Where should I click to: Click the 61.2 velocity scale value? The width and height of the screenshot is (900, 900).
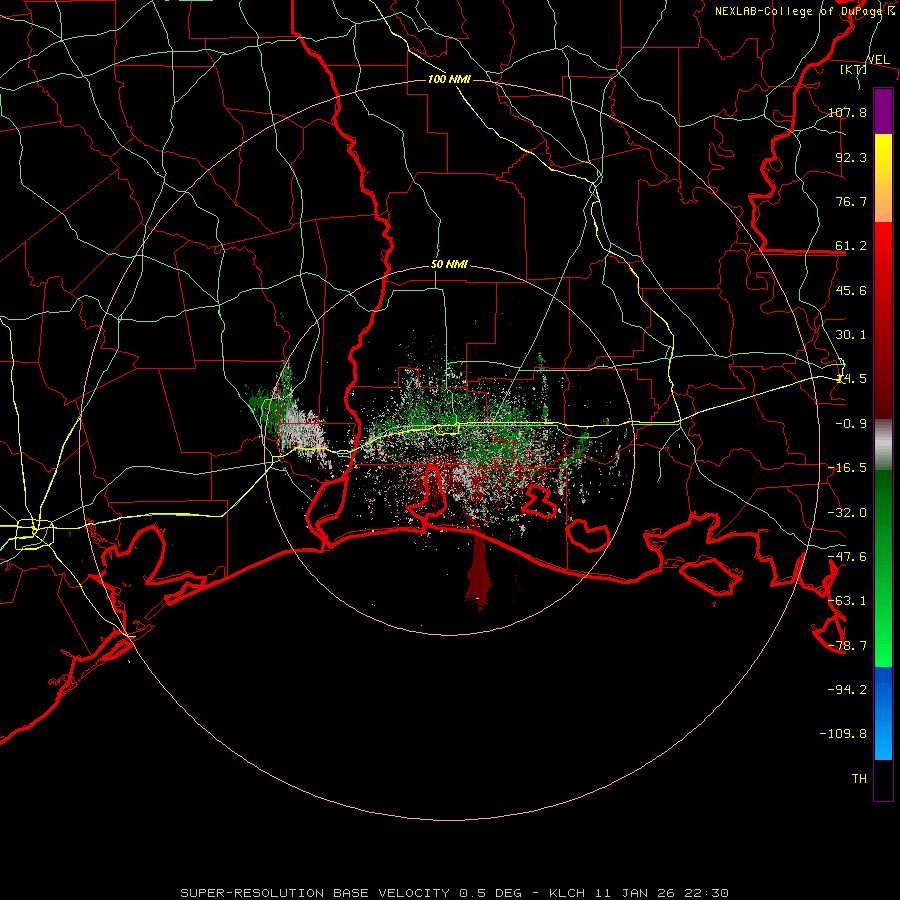851,246
